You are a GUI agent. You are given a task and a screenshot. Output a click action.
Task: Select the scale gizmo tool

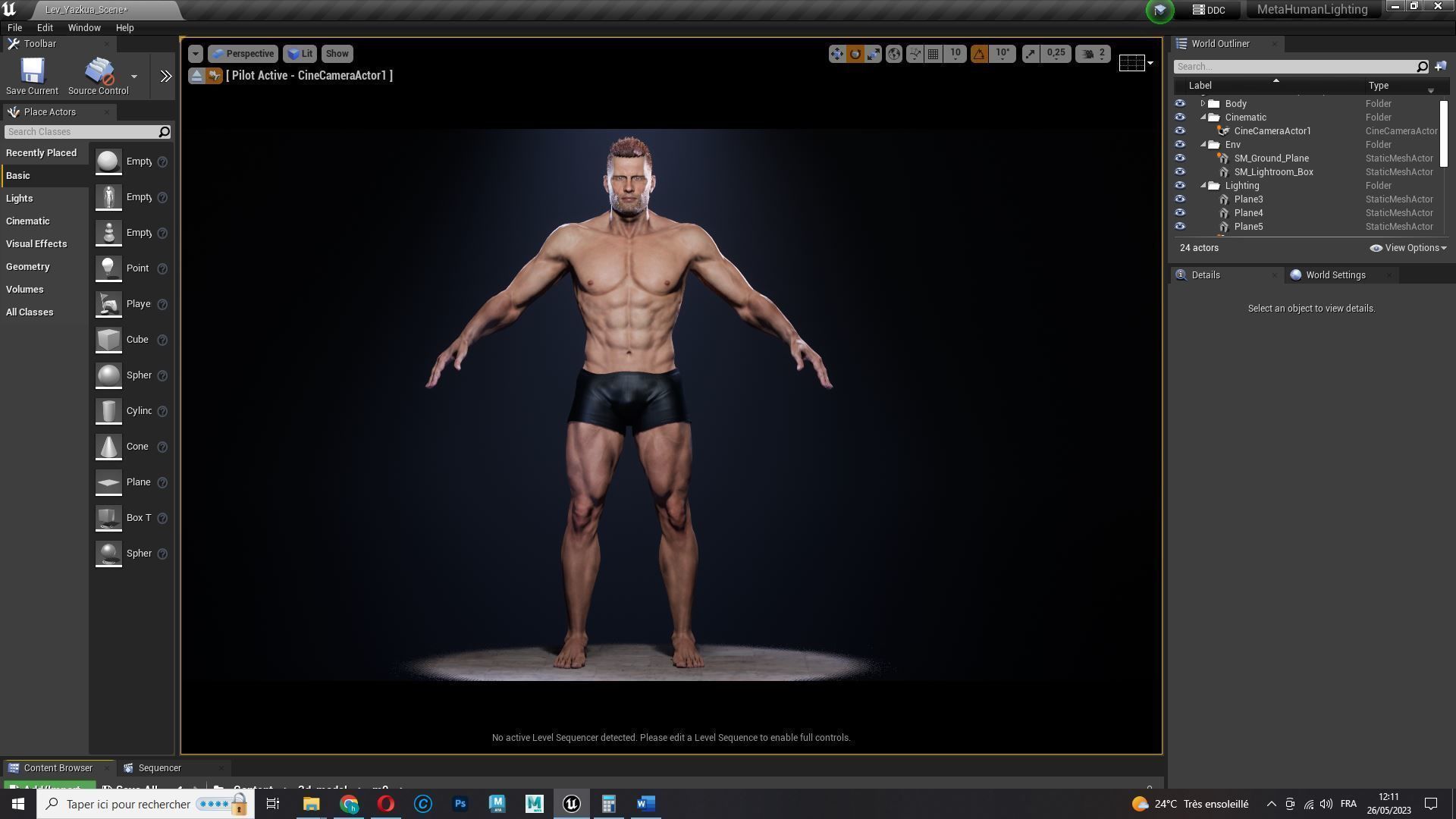pos(874,54)
